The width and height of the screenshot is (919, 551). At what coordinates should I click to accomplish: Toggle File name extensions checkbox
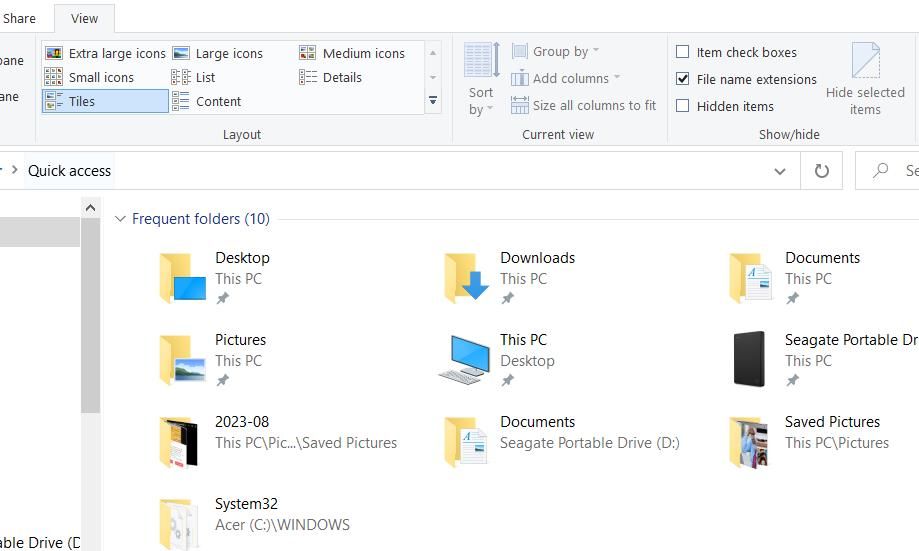[x=683, y=79]
